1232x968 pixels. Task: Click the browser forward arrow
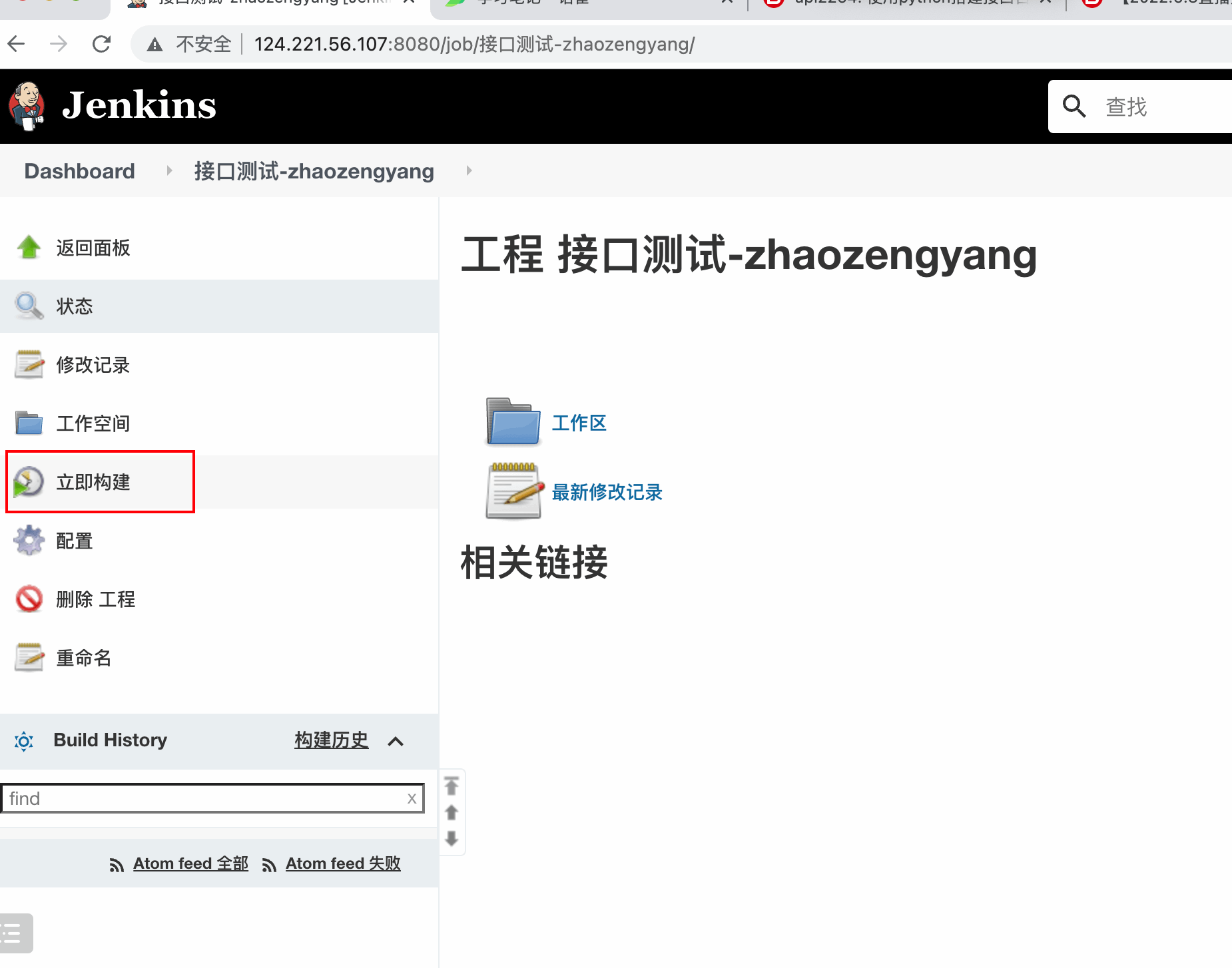[x=59, y=45]
